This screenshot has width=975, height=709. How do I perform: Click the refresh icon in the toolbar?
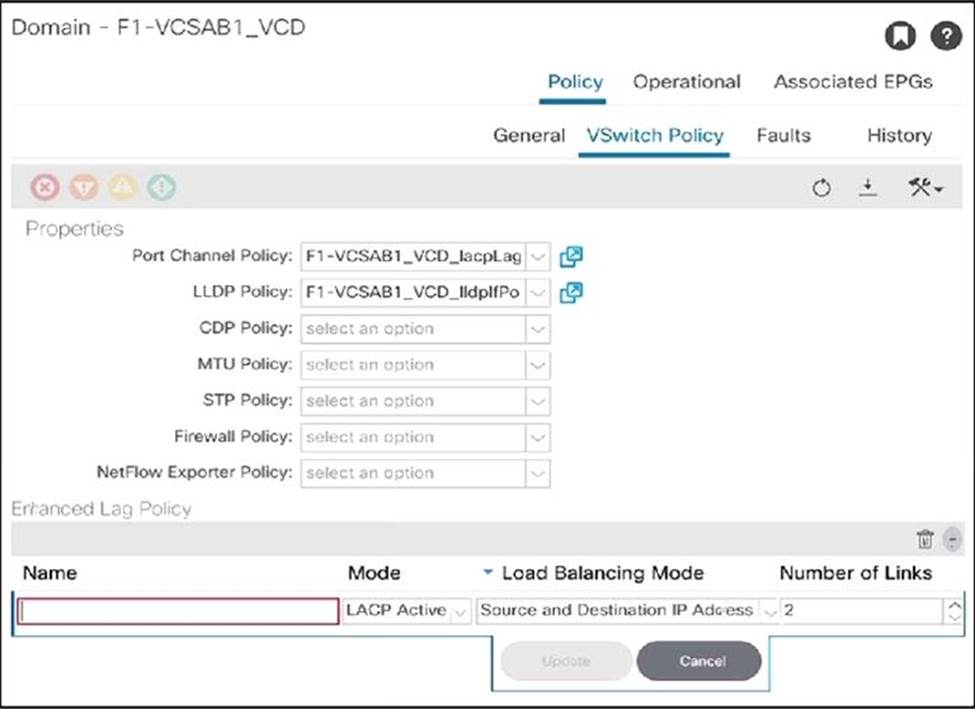(821, 188)
